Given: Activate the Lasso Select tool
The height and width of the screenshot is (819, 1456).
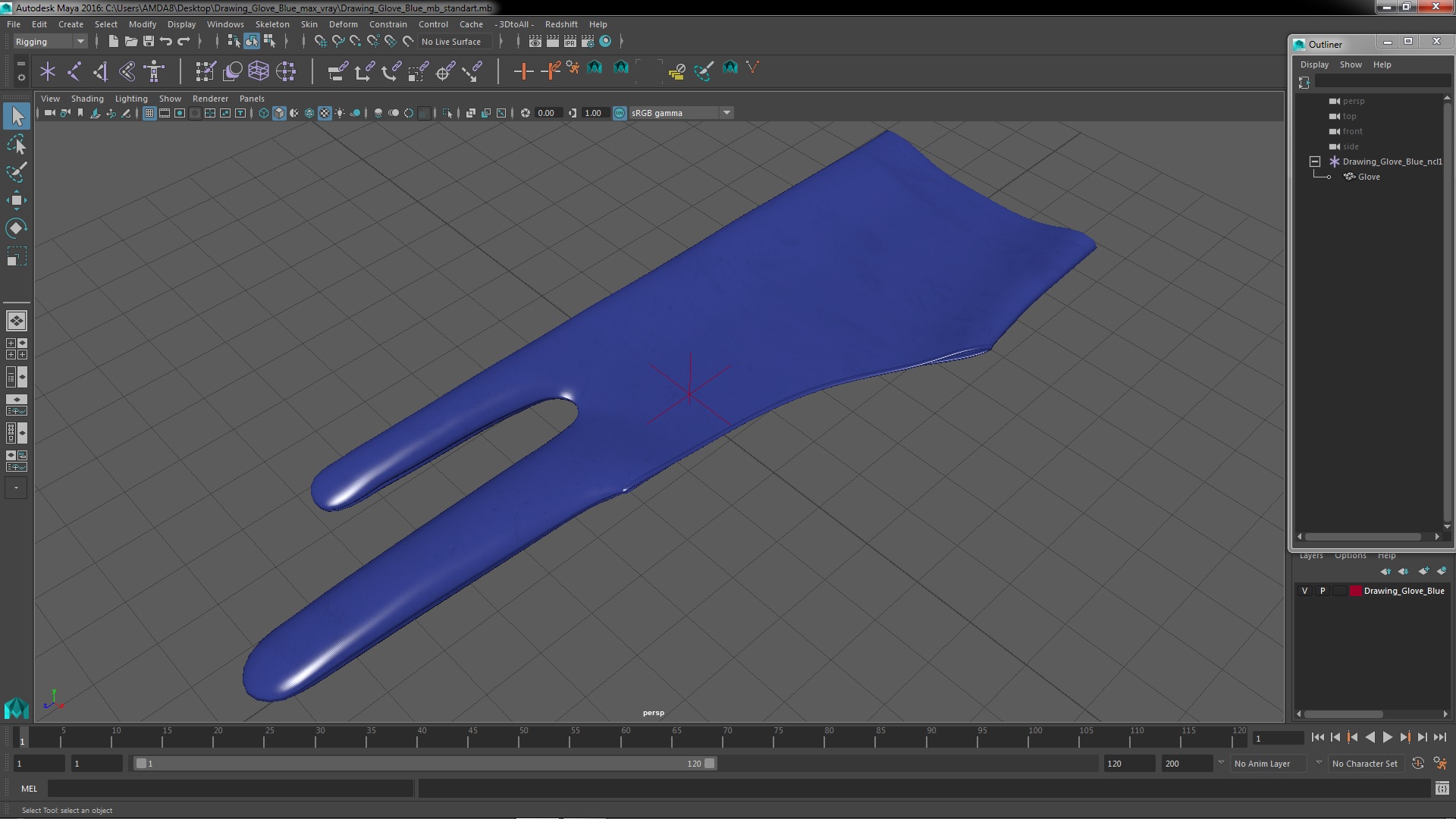Looking at the screenshot, I should point(17,144).
